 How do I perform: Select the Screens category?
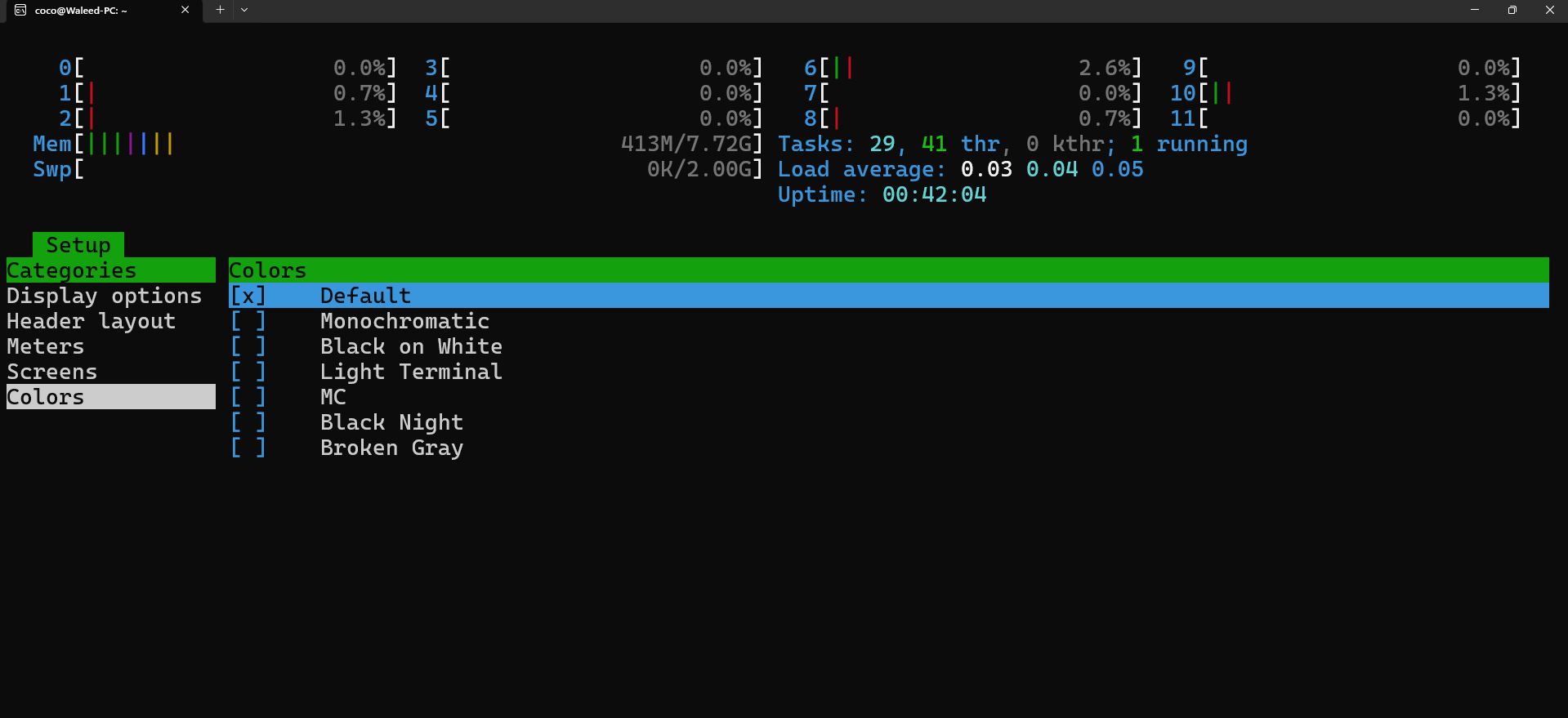[52, 372]
